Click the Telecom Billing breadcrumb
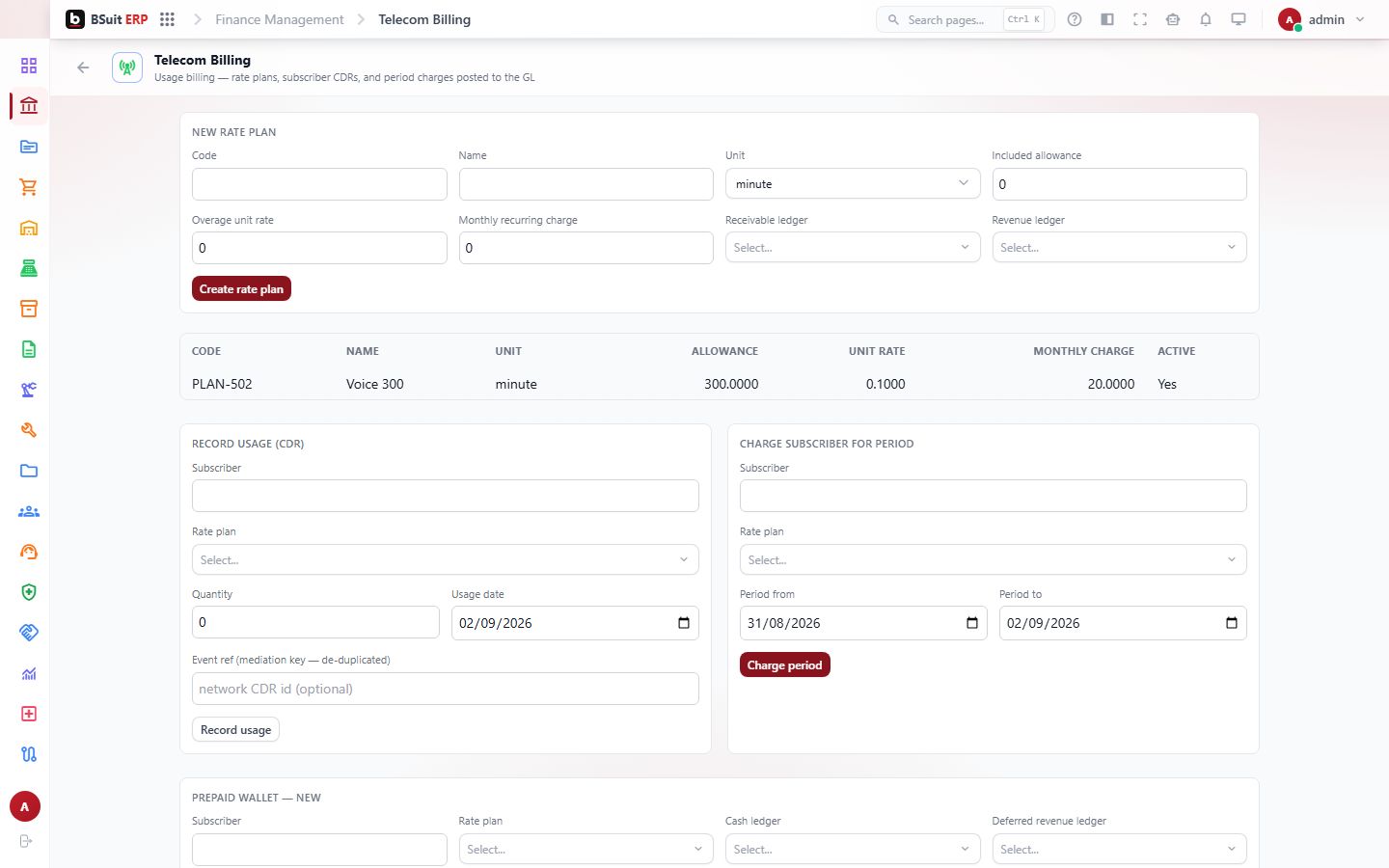 pos(424,19)
